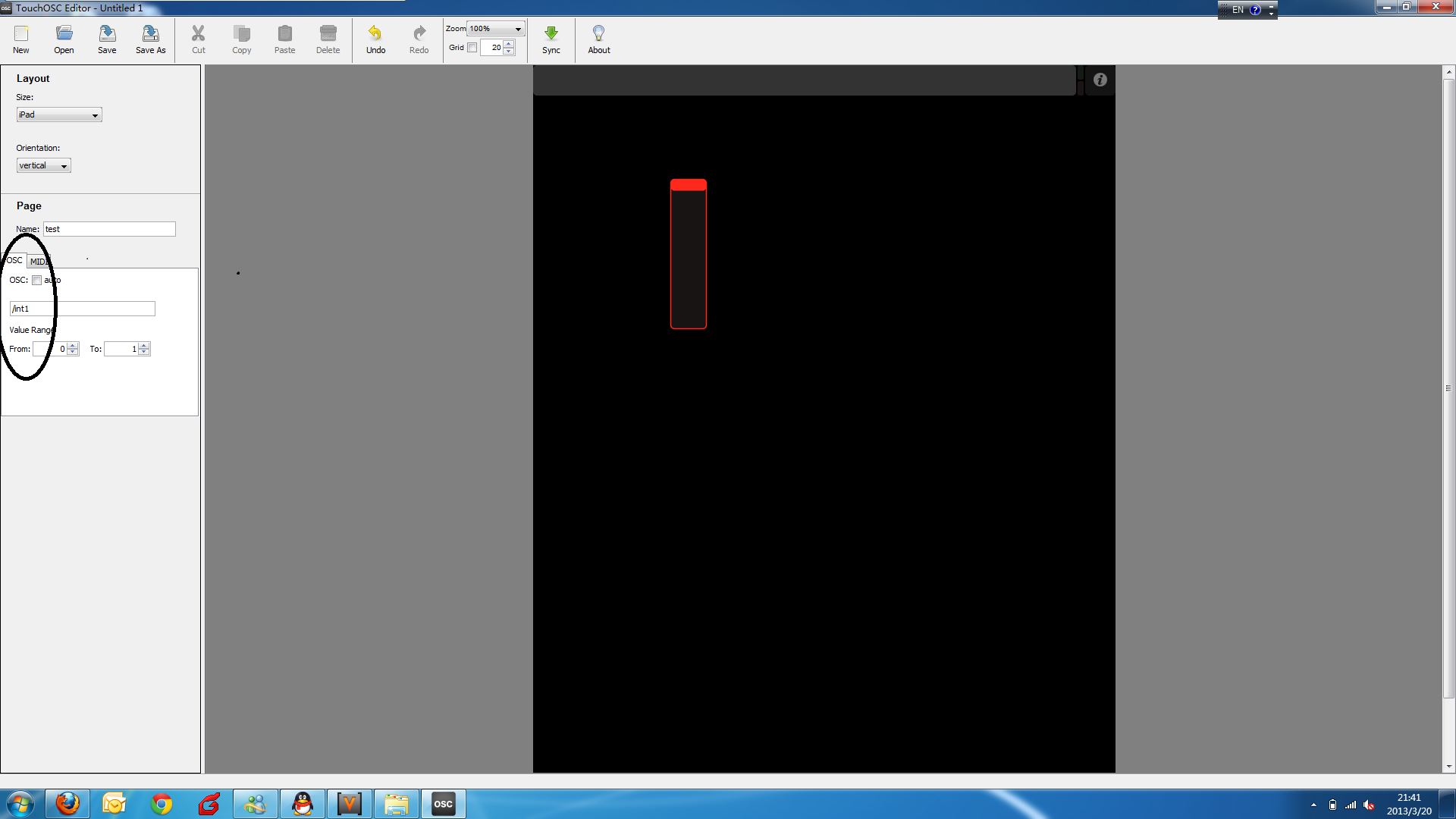Select the red fader control on canvas
Image resolution: width=1456 pixels, height=819 pixels.
coord(688,254)
